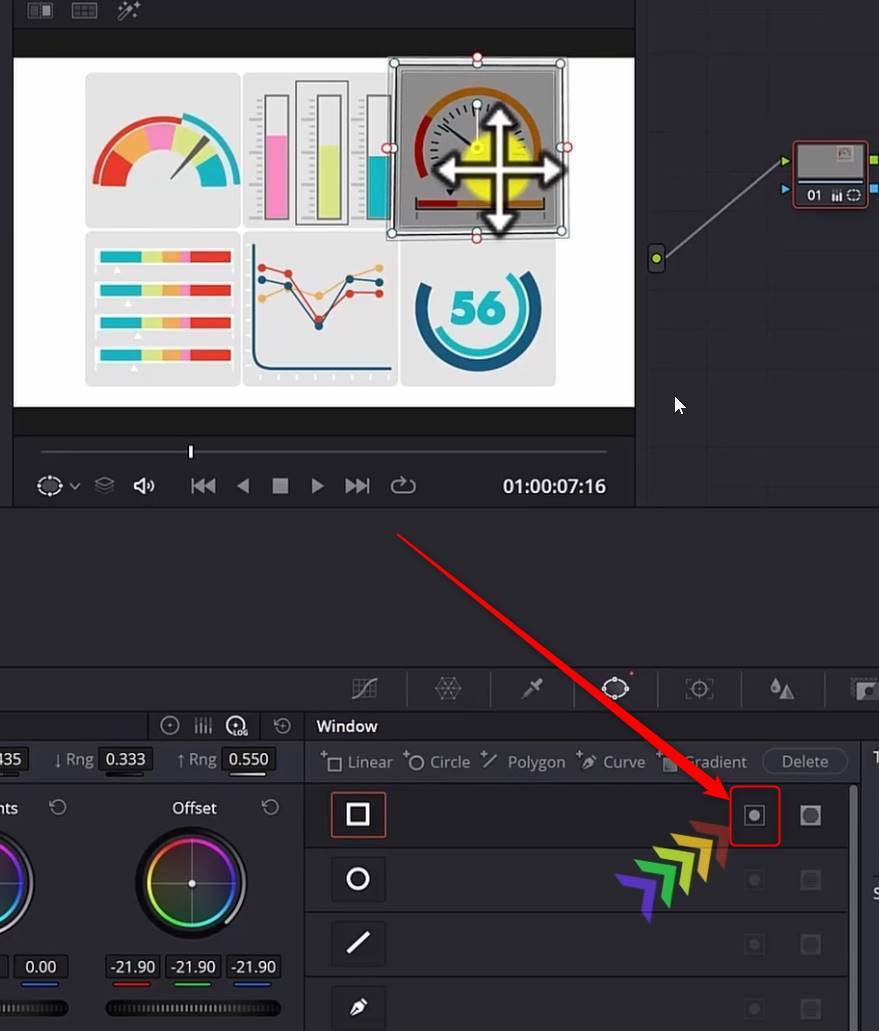Add a Gradient window

703,761
